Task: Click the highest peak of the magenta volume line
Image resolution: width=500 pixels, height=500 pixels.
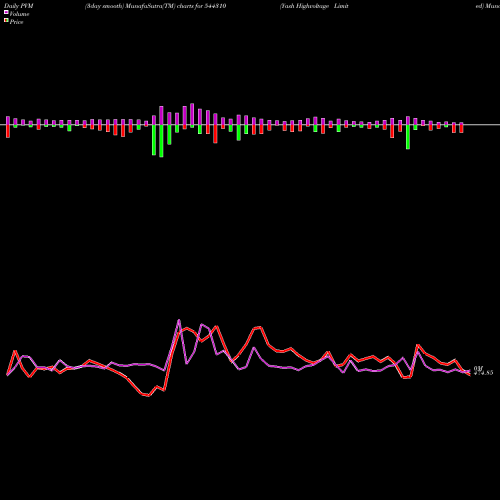Action: point(179,320)
